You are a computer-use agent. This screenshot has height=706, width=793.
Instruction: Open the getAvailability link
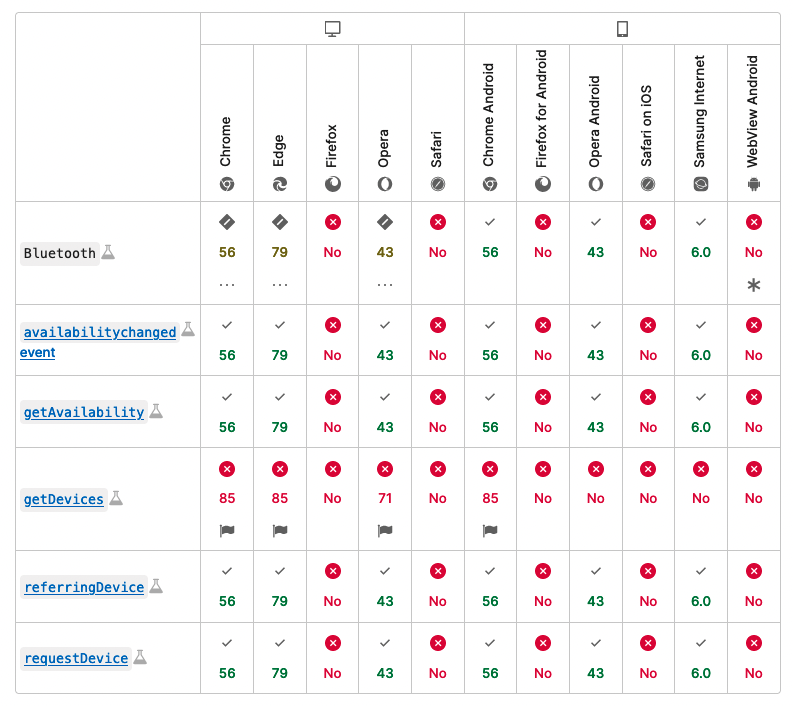(x=84, y=412)
